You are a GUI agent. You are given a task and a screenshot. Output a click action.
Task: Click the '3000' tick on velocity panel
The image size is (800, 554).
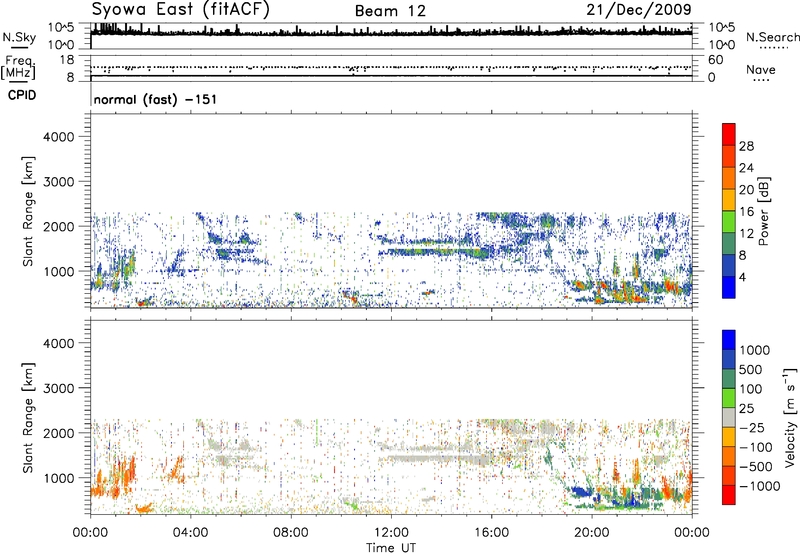point(59,388)
